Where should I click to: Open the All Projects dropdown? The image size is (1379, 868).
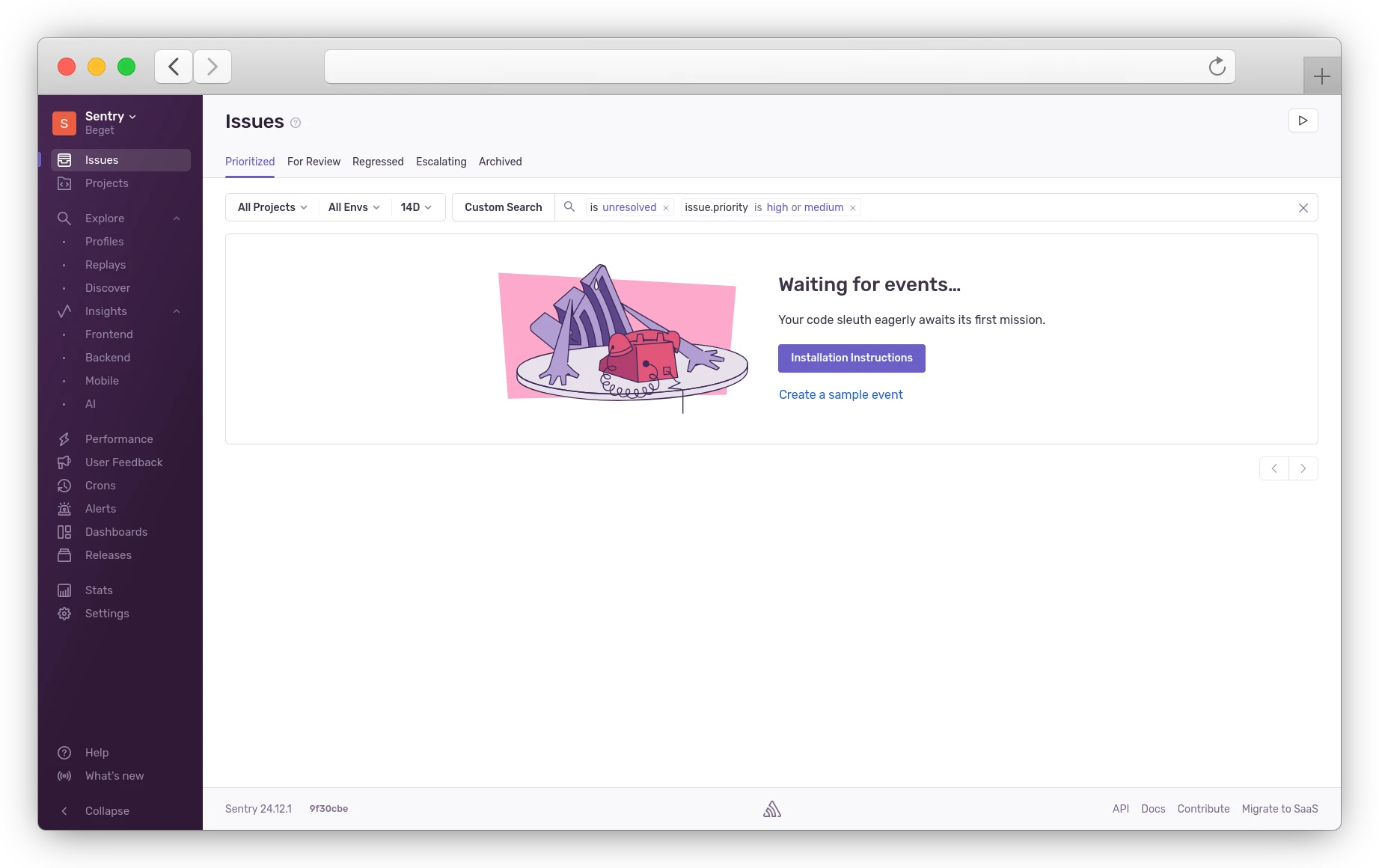[272, 207]
